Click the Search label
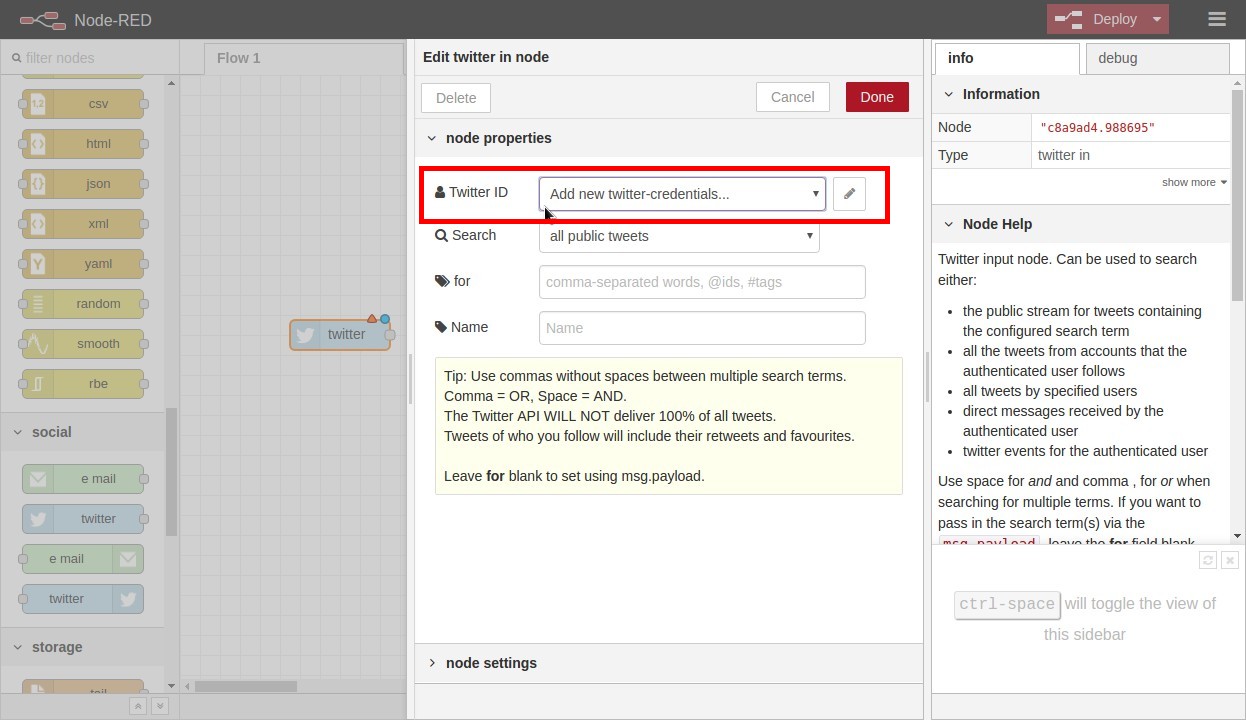The width and height of the screenshot is (1246, 720). click(x=465, y=235)
